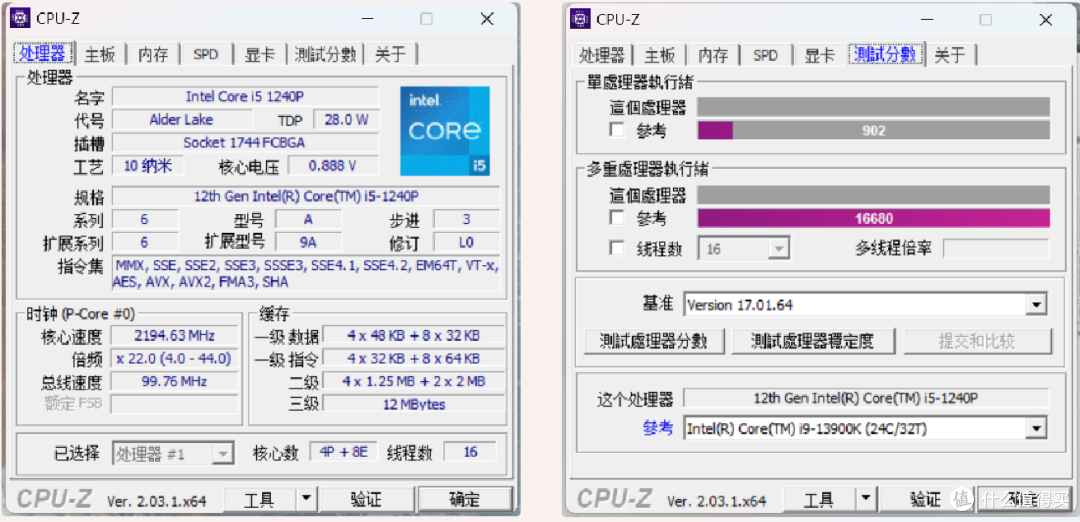Click the TDP value 28.0 W
The width and height of the screenshot is (1080, 522).
[x=346, y=119]
